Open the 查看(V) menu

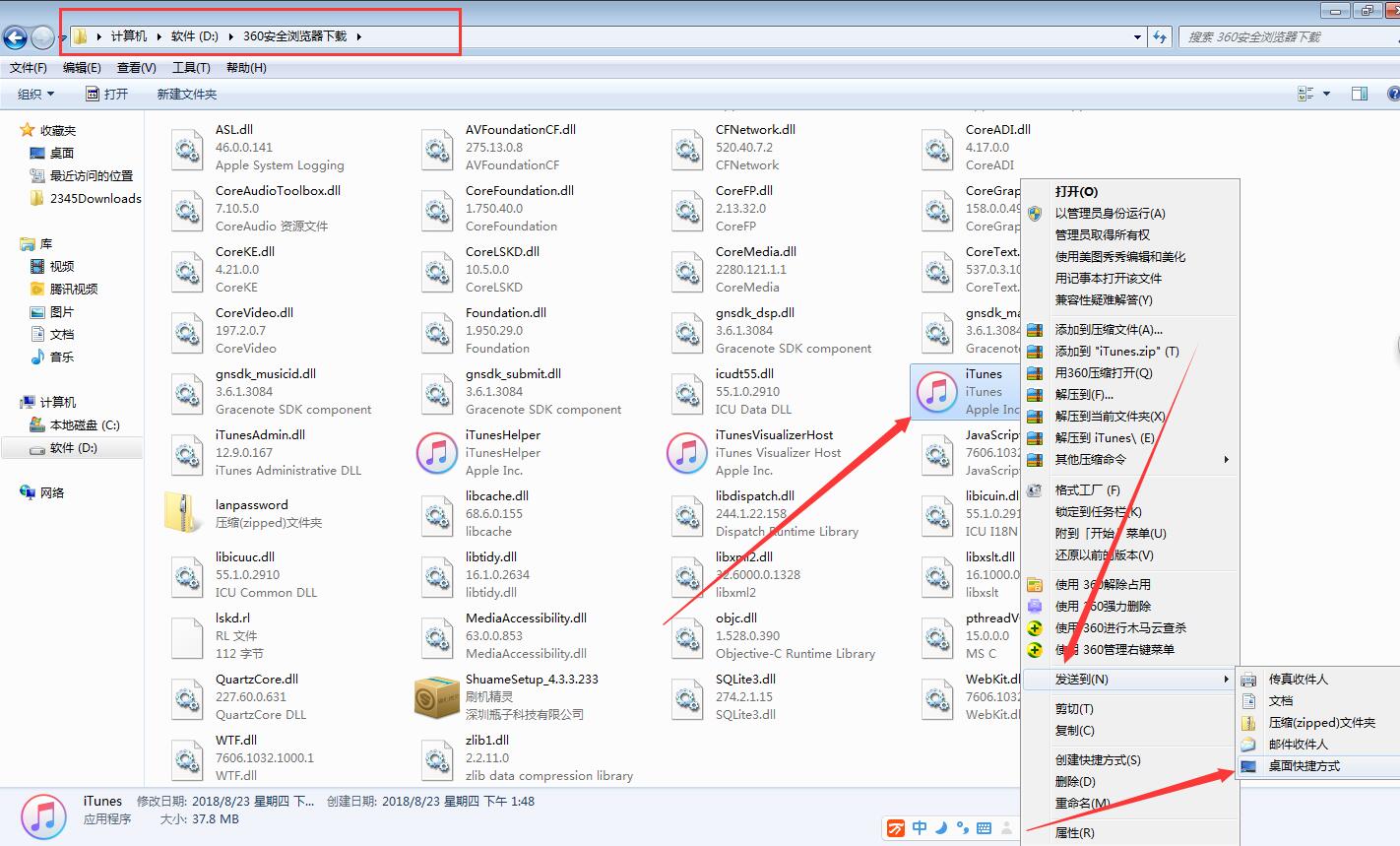[x=136, y=68]
